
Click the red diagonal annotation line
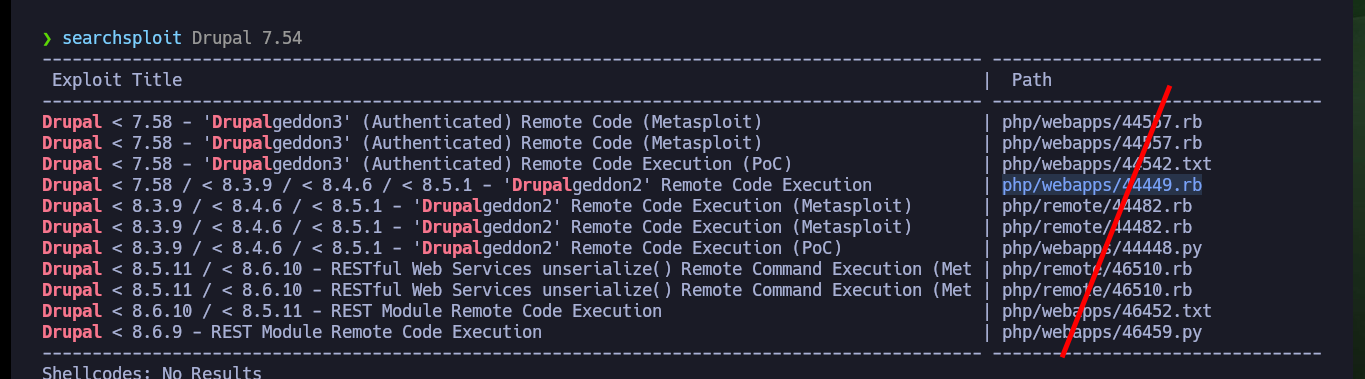(1115, 220)
